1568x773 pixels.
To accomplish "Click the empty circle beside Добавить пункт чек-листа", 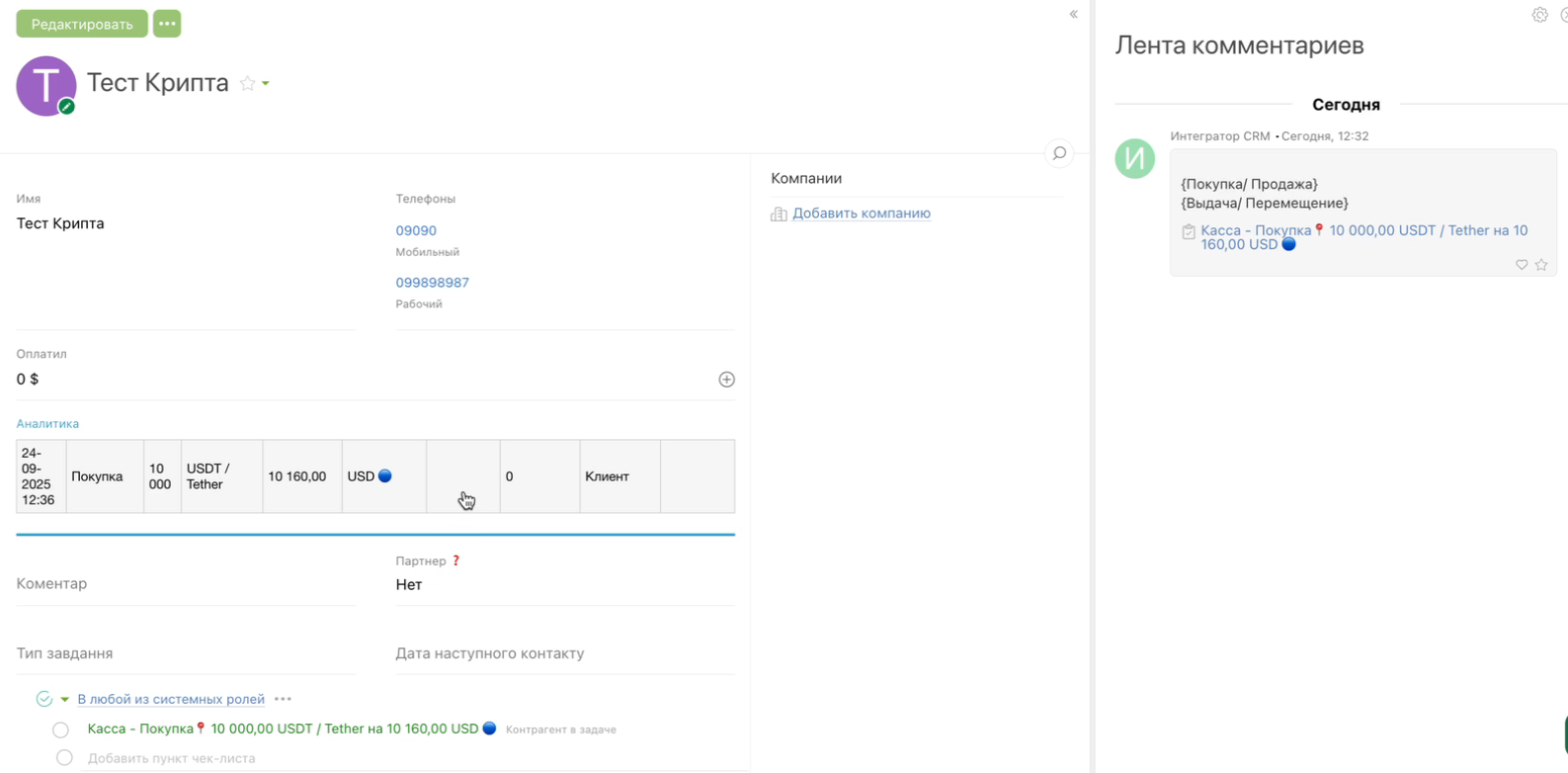I will coord(64,758).
